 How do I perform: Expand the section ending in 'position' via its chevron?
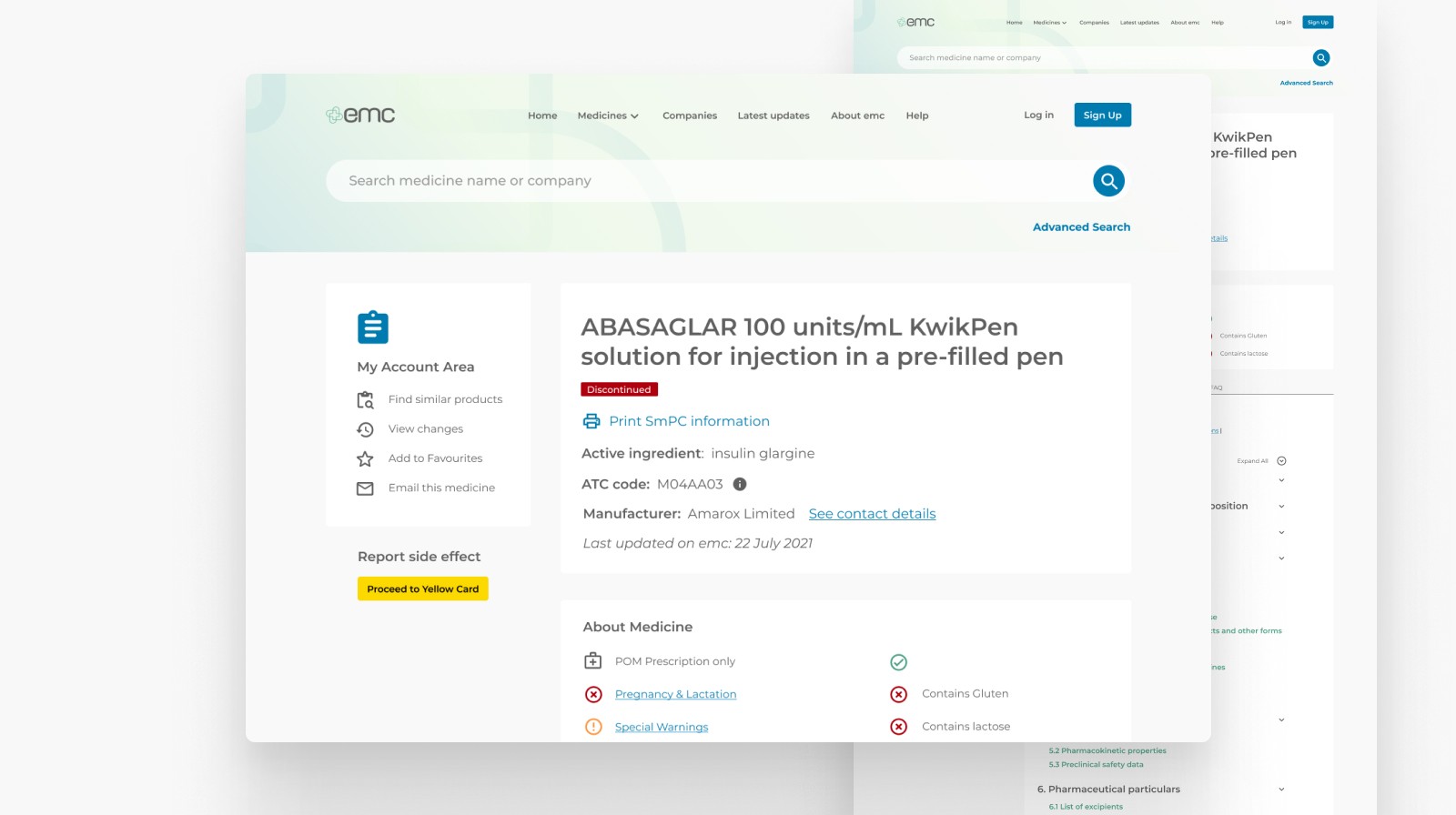[x=1281, y=507]
